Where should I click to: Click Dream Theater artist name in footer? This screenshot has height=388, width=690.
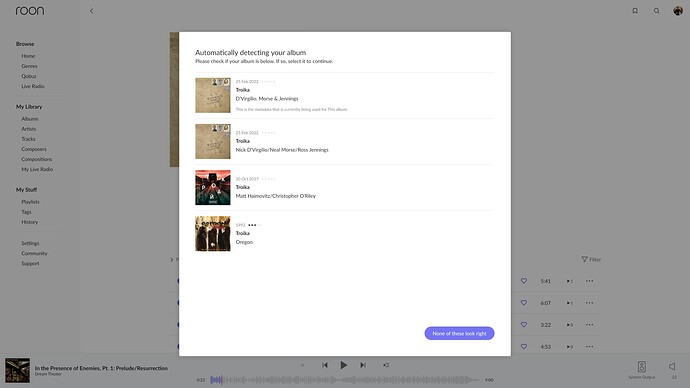tap(48, 374)
